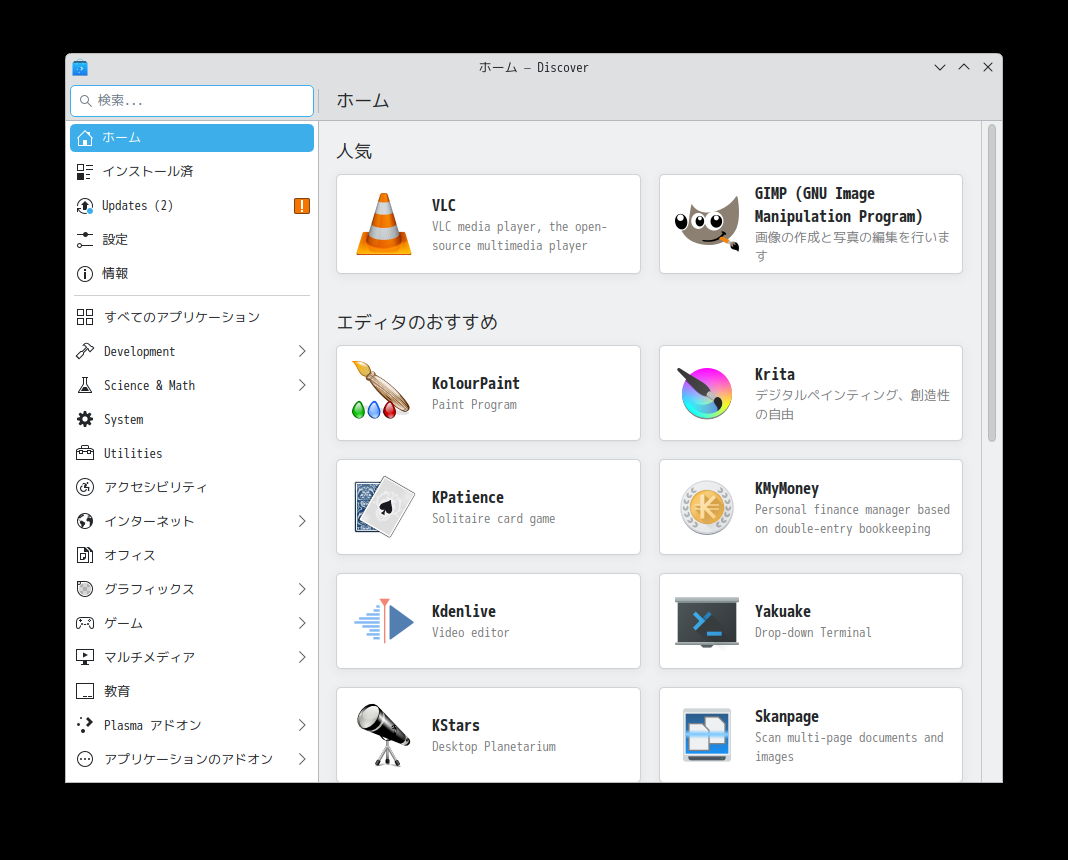Click the Krita color wheel icon
Screen dimensions: 1068x860
click(x=706, y=393)
